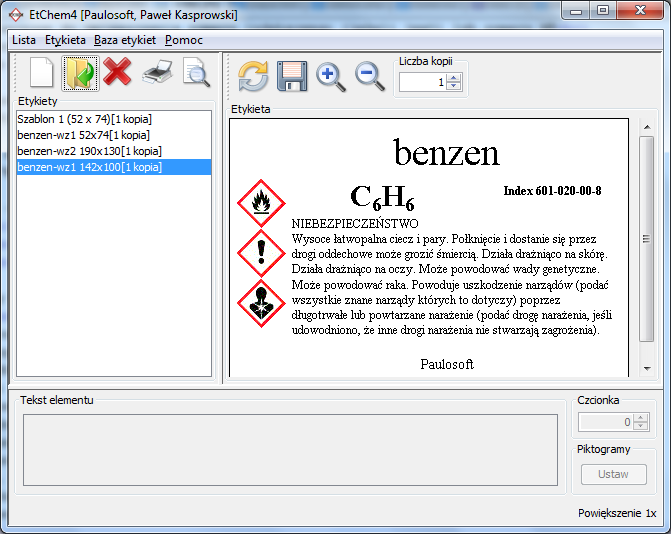This screenshot has width=671, height=534.
Task: Close the EtChem4 window
Action: point(640,10)
